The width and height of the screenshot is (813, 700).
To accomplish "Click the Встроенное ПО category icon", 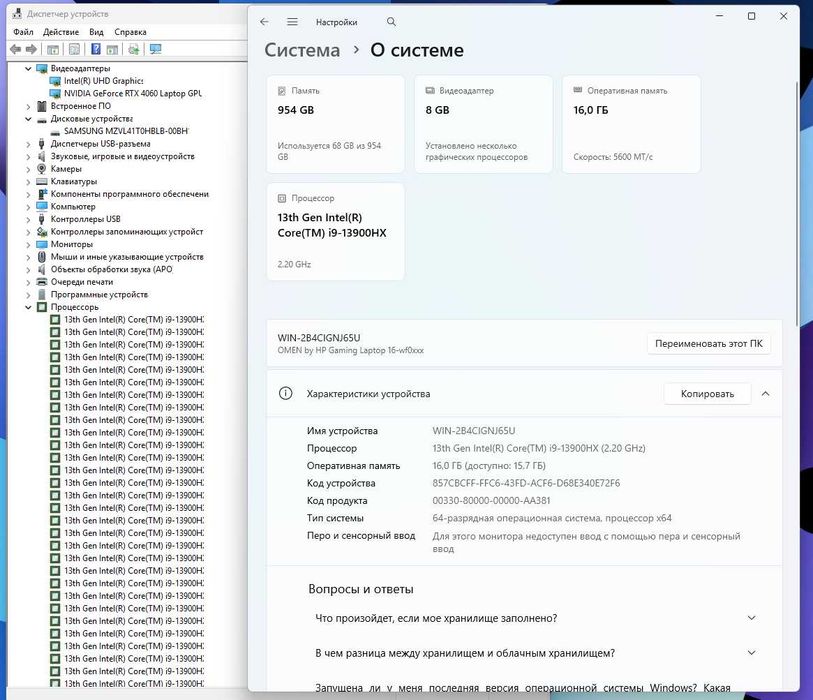I will (x=42, y=106).
